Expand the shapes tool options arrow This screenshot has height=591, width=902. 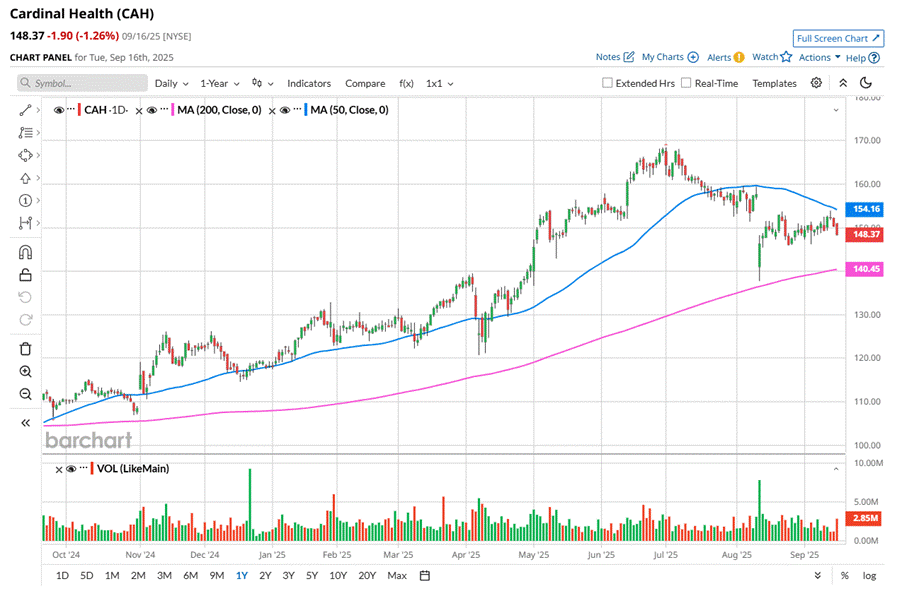tap(38, 155)
